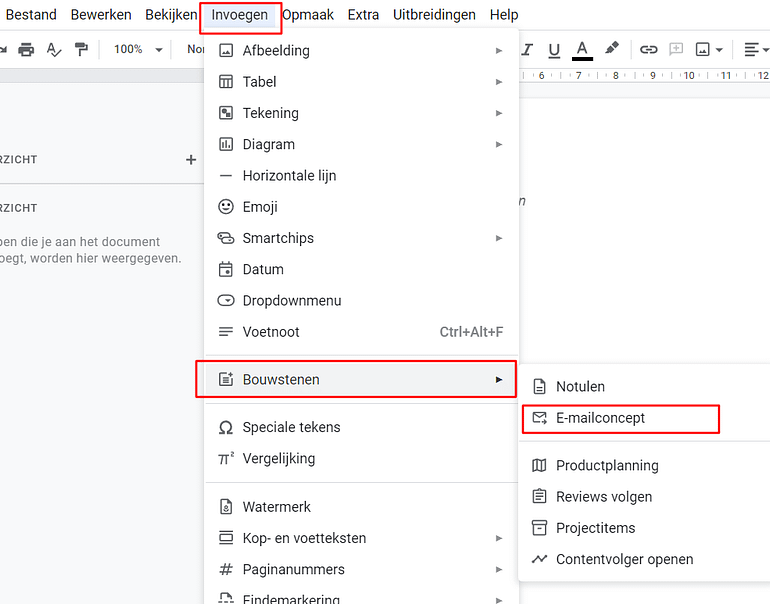This screenshot has height=604, width=770.
Task: Click the print icon in toolbar
Action: pyautogui.click(x=26, y=50)
